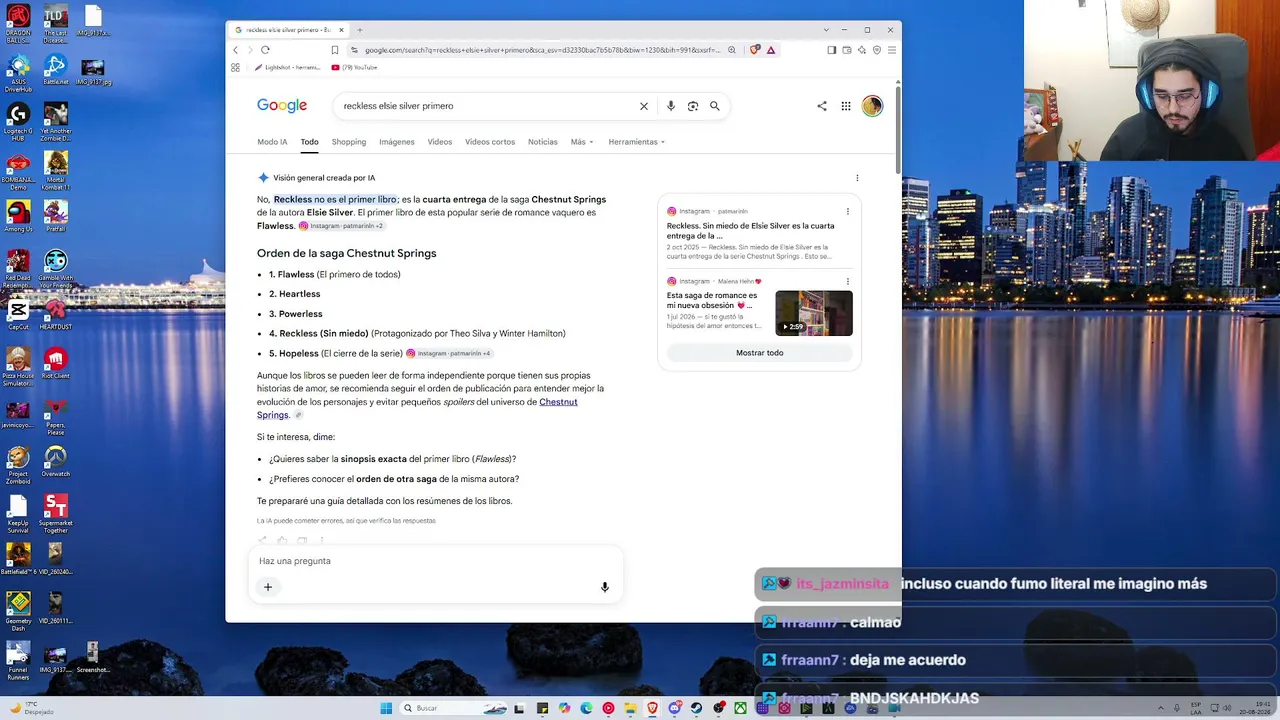Follow the Chestnut Springs link

pyautogui.click(x=558, y=402)
